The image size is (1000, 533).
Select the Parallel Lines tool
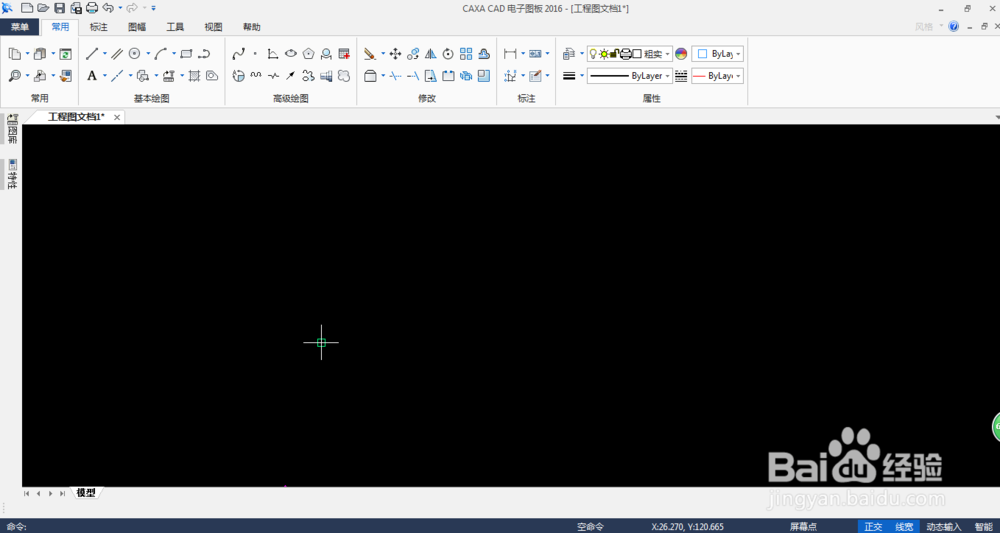point(117,54)
